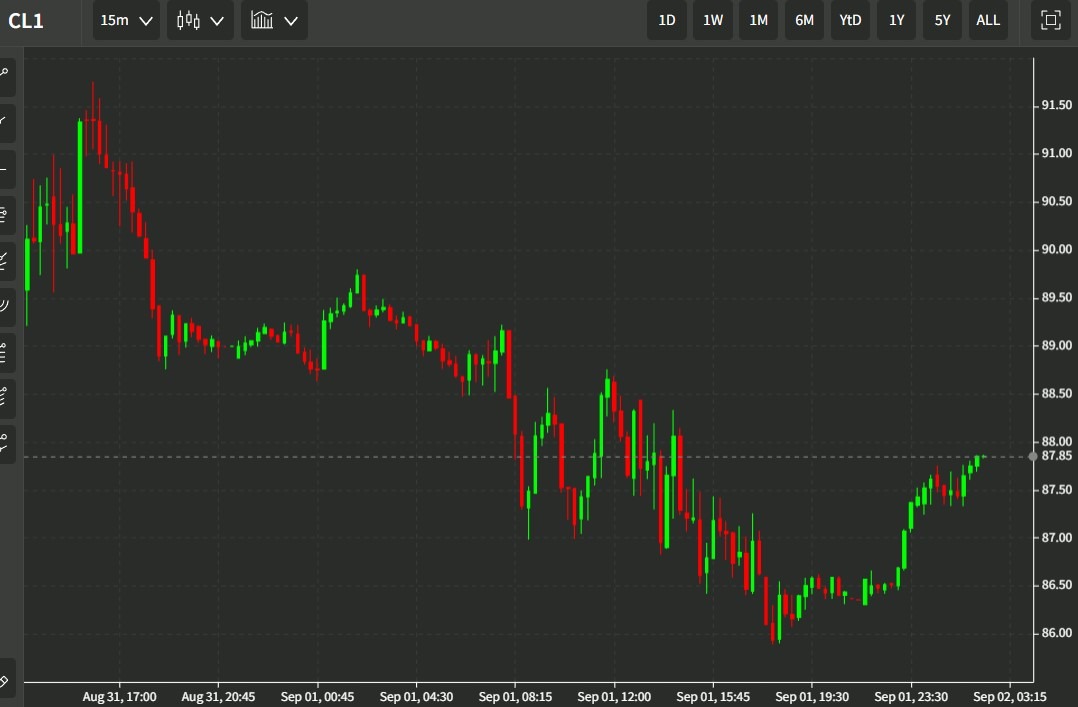Click the 87.85 current price label

coord(1057,456)
